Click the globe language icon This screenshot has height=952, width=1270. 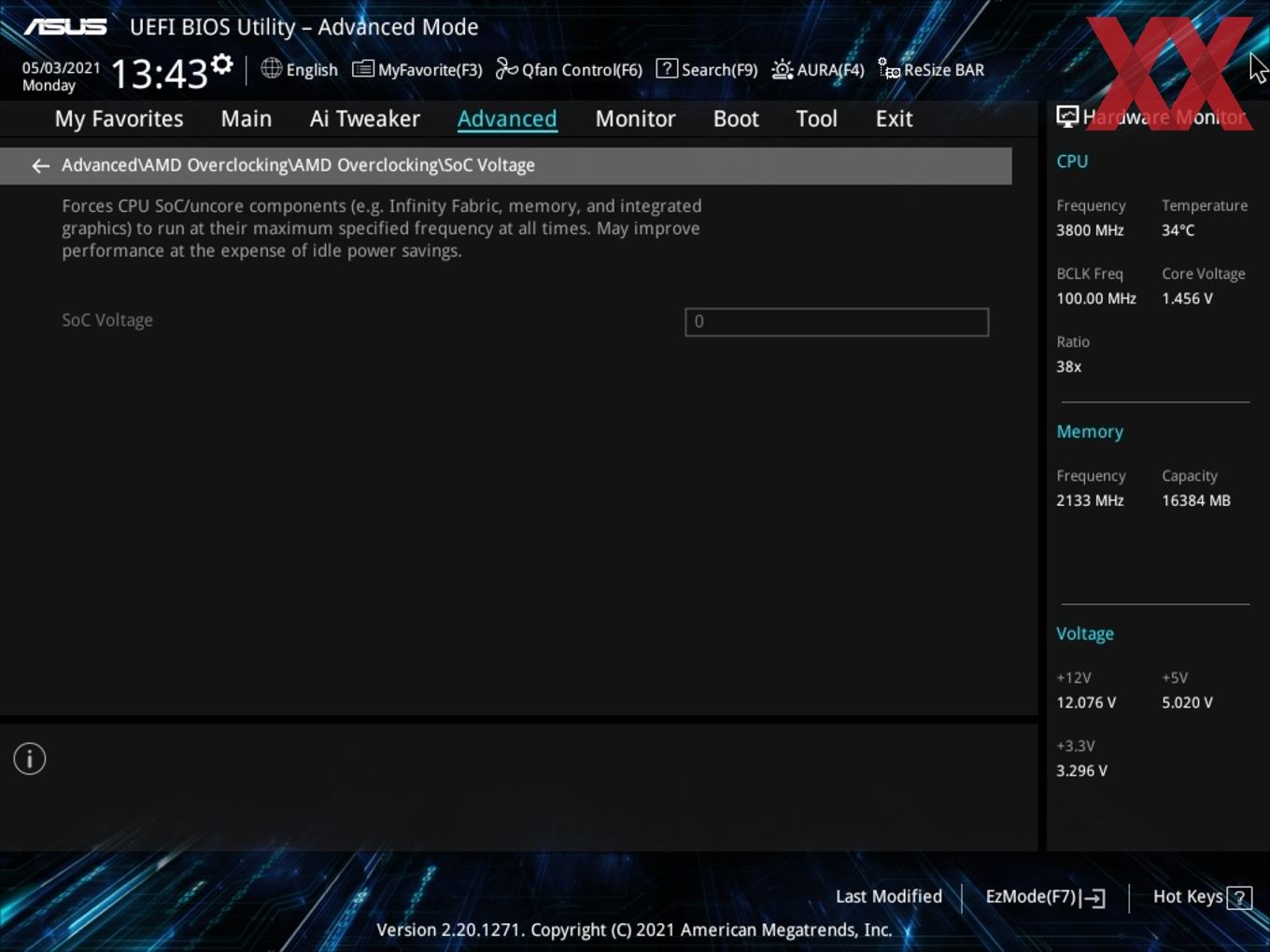tap(271, 68)
